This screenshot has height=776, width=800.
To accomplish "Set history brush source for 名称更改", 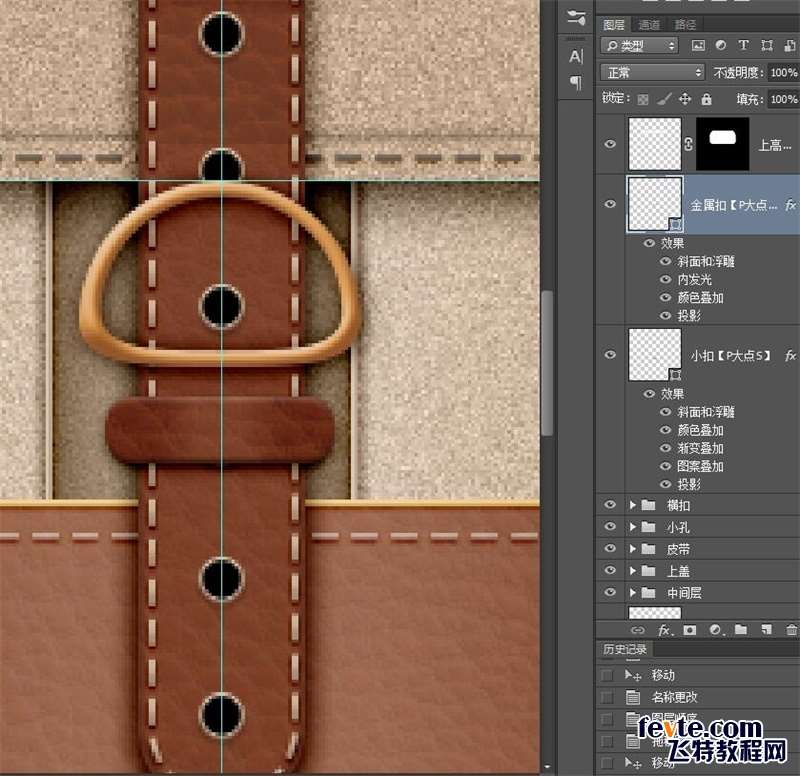I will [607, 697].
